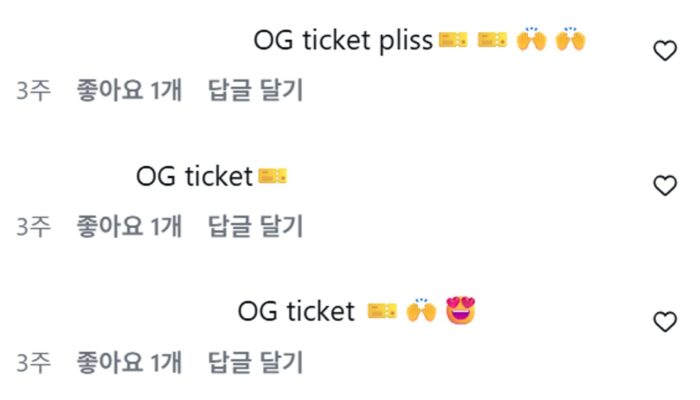Click the heart-eyes face emoji
Viewport: 700px width, 400px height.
(x=461, y=311)
